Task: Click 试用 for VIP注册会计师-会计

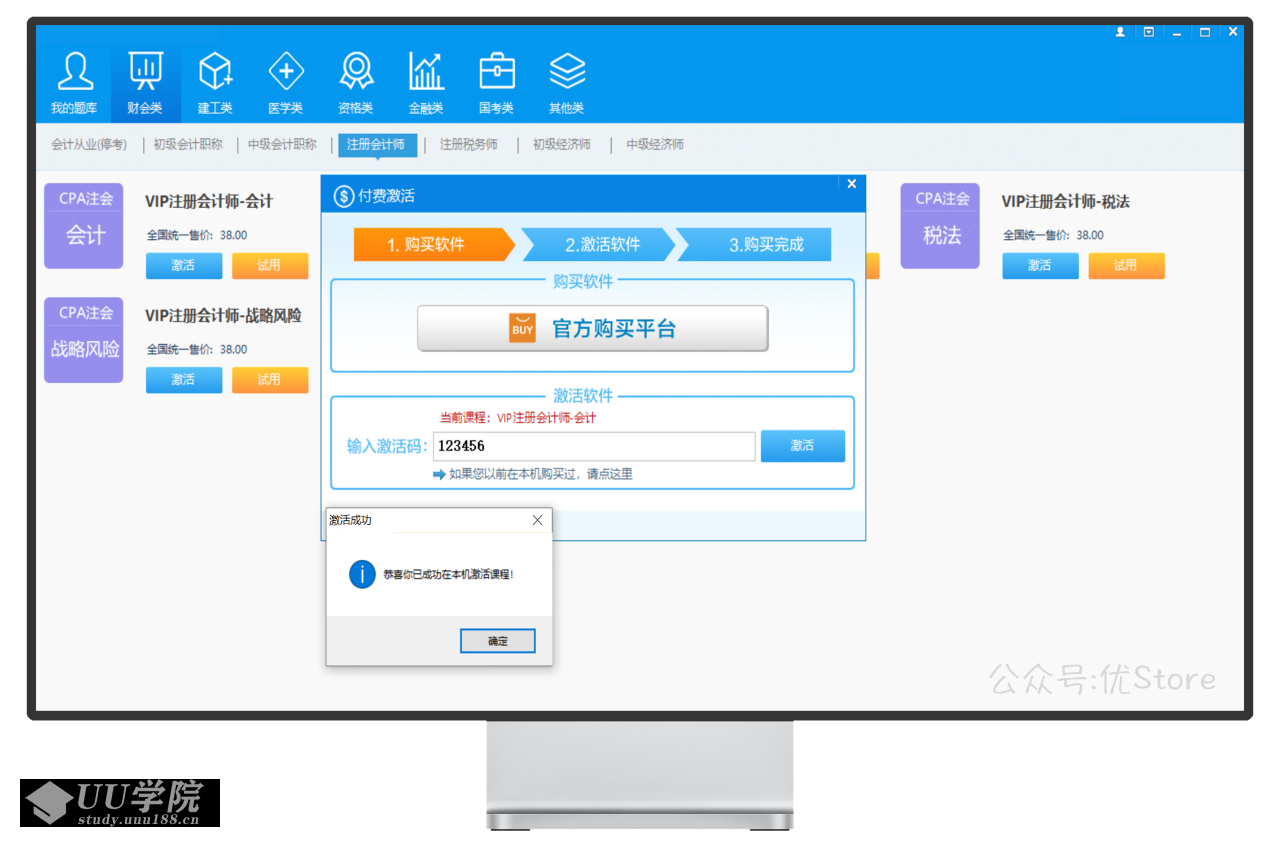Action: pyautogui.click(x=270, y=266)
